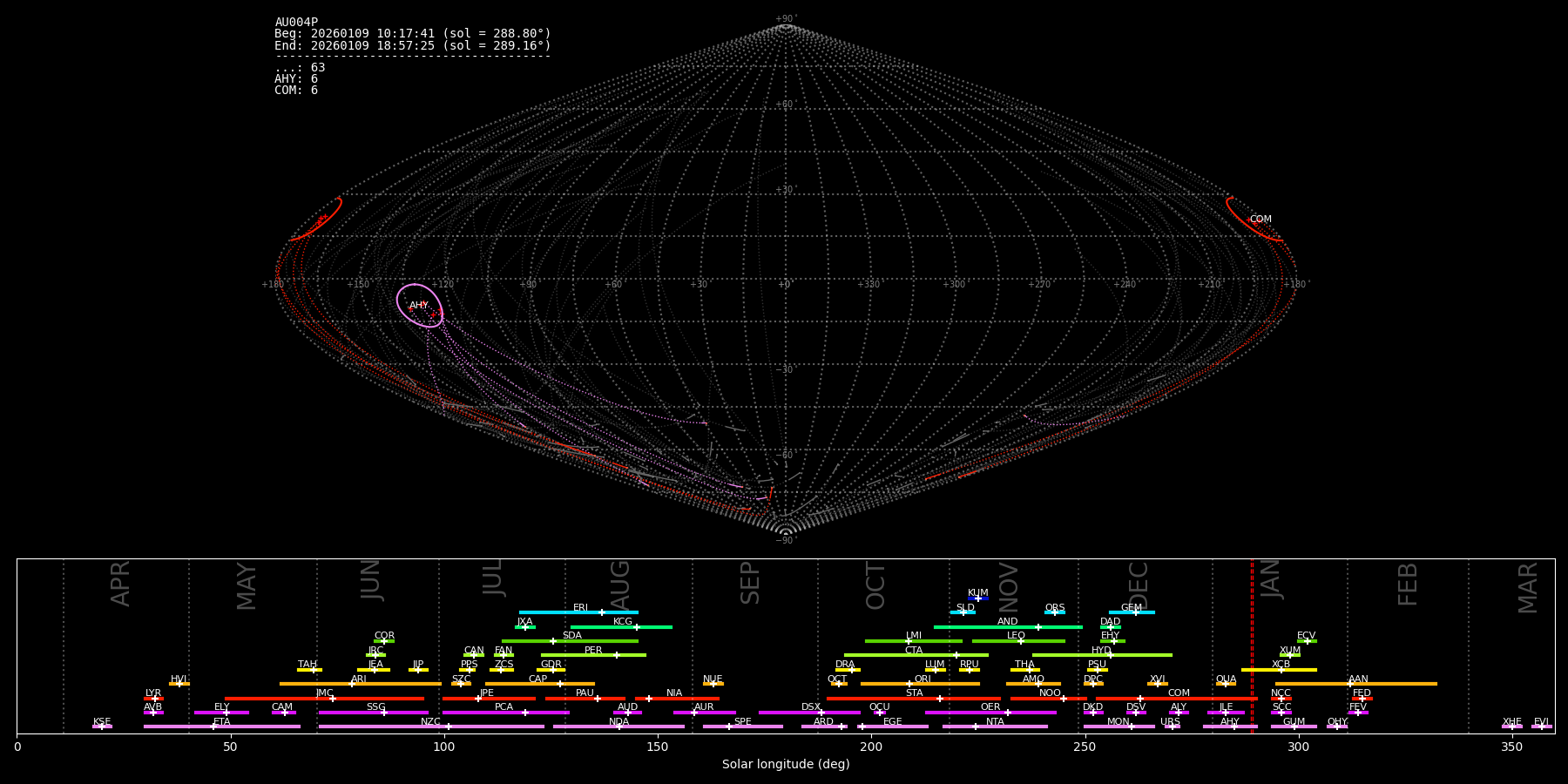The height and width of the screenshot is (784, 1568).
Task: Click the red dashed current-date line
Action: 1252,645
